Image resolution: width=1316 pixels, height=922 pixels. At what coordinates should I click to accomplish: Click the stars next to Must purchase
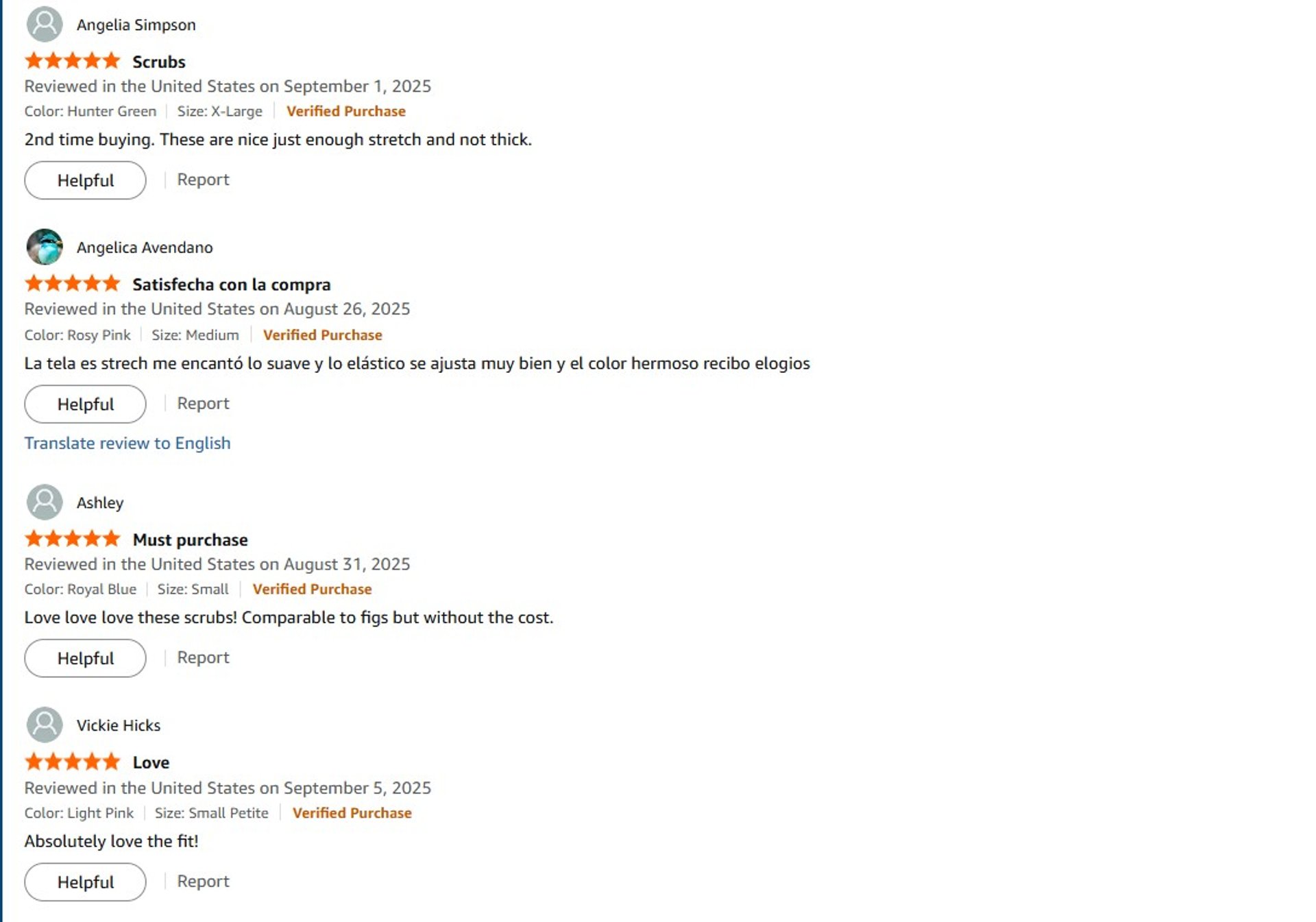pos(72,539)
